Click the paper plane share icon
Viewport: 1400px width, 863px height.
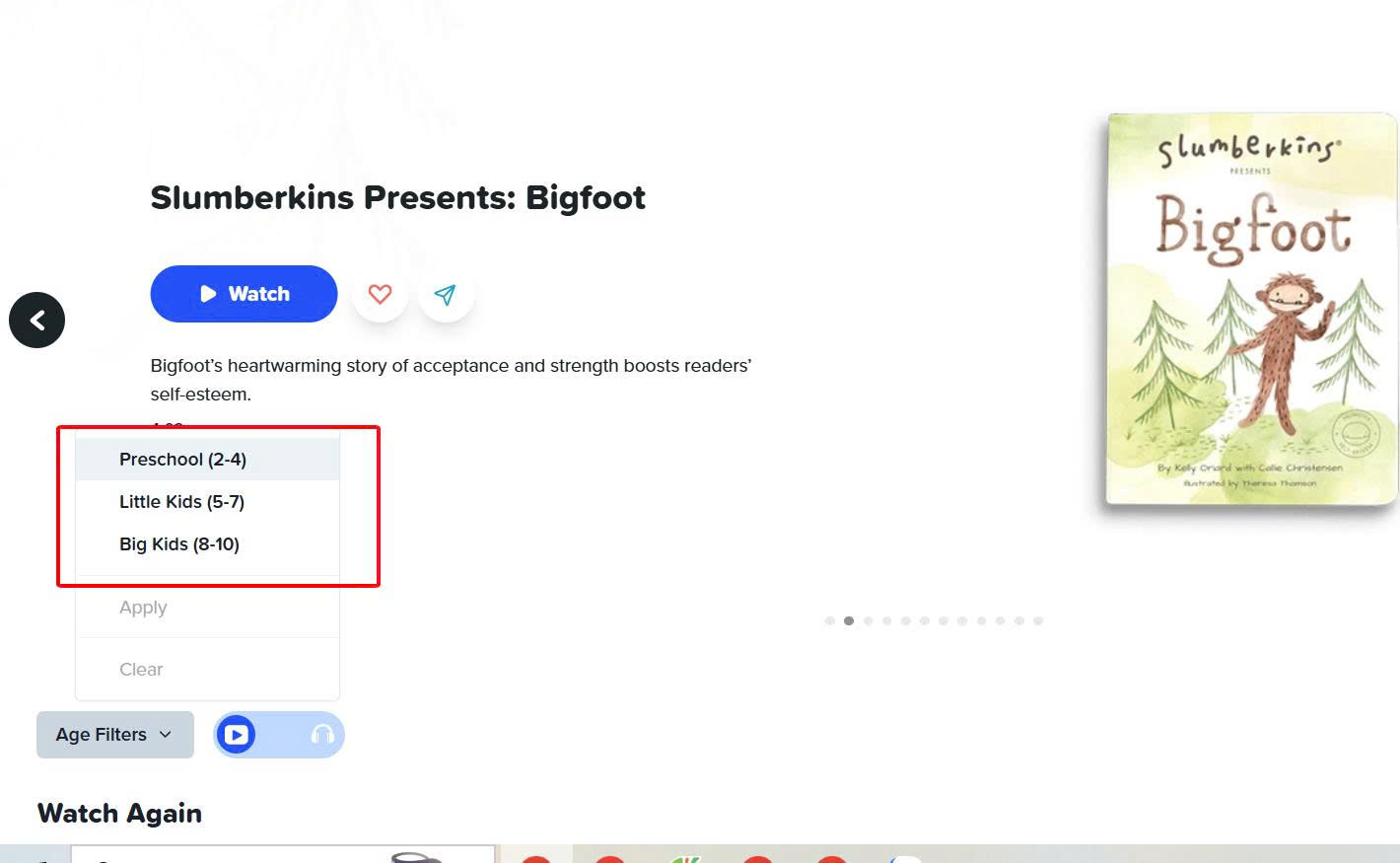pos(446,294)
